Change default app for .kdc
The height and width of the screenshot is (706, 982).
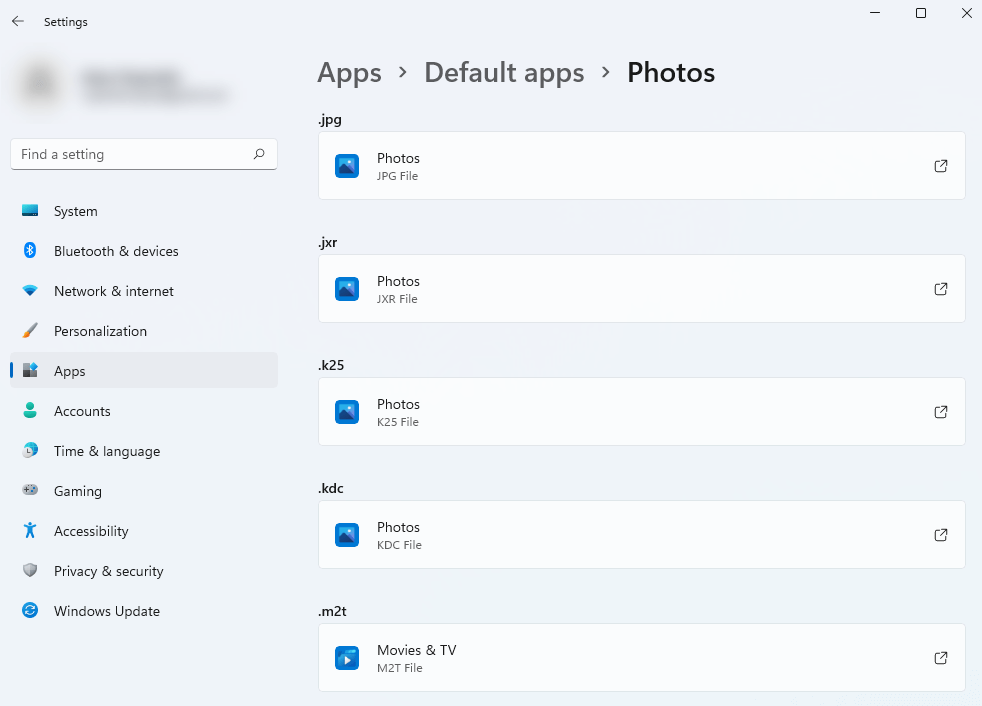point(640,535)
